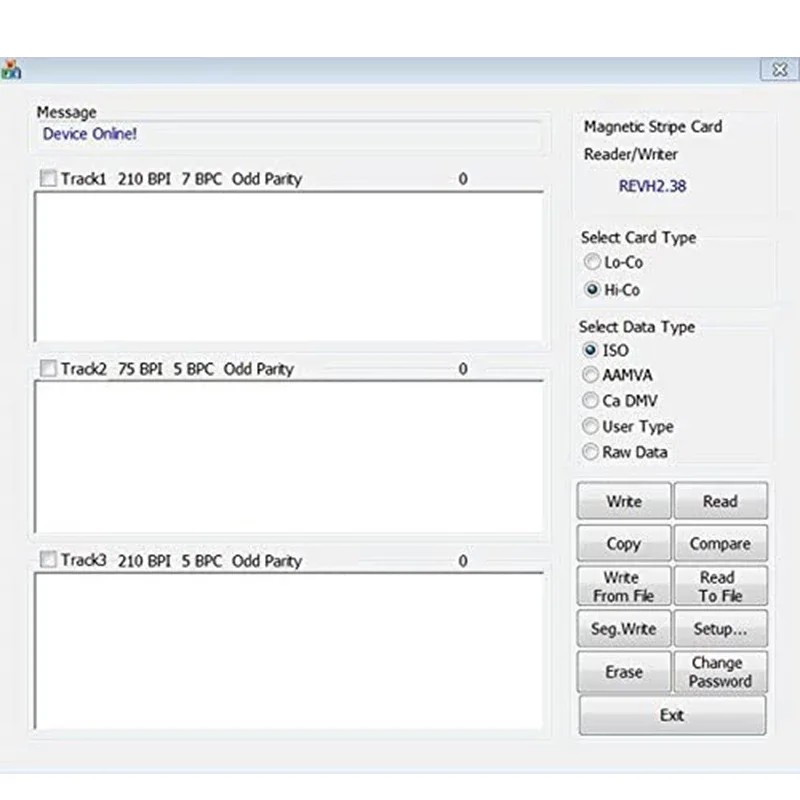The height and width of the screenshot is (800, 800).
Task: Click the 'Magnetic Stripe Card' label
Action: click(x=653, y=127)
